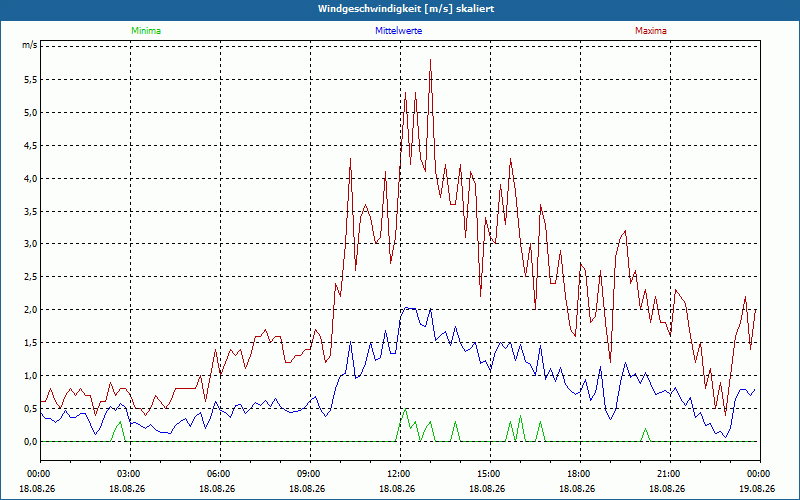Click the 2,0 y-axis value

coord(31,310)
